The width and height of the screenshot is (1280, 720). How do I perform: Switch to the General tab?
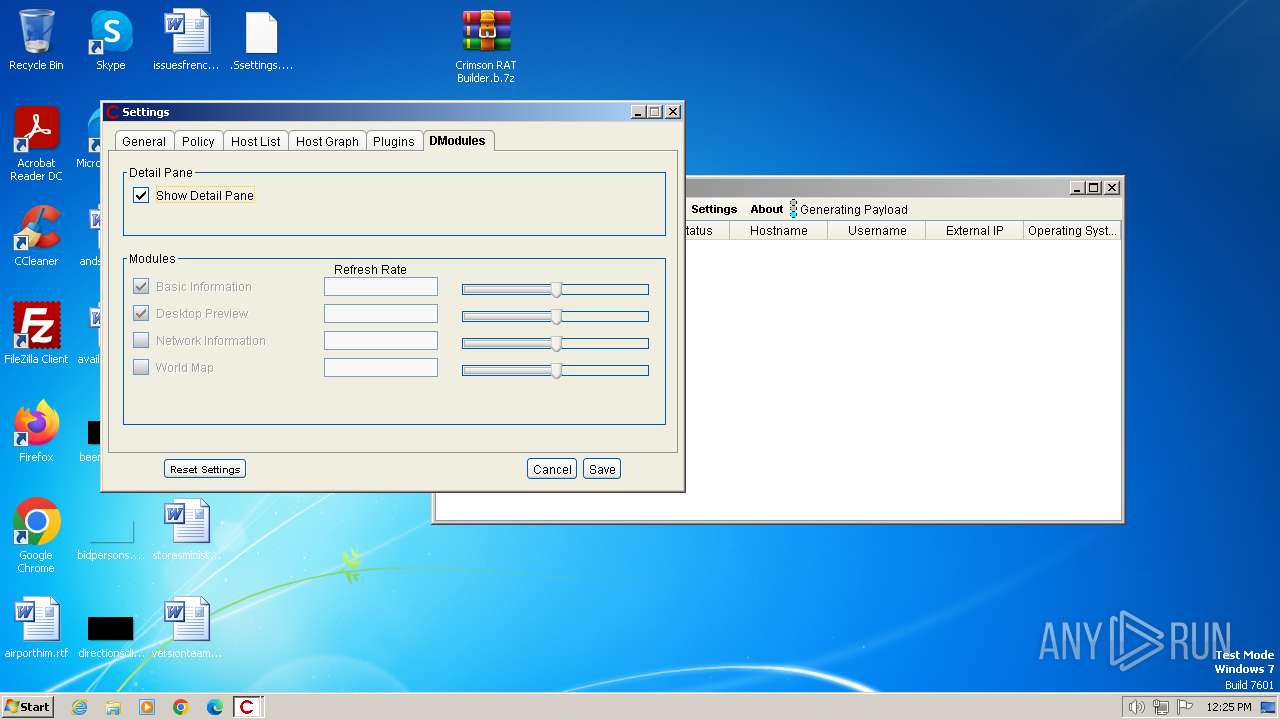(x=144, y=141)
